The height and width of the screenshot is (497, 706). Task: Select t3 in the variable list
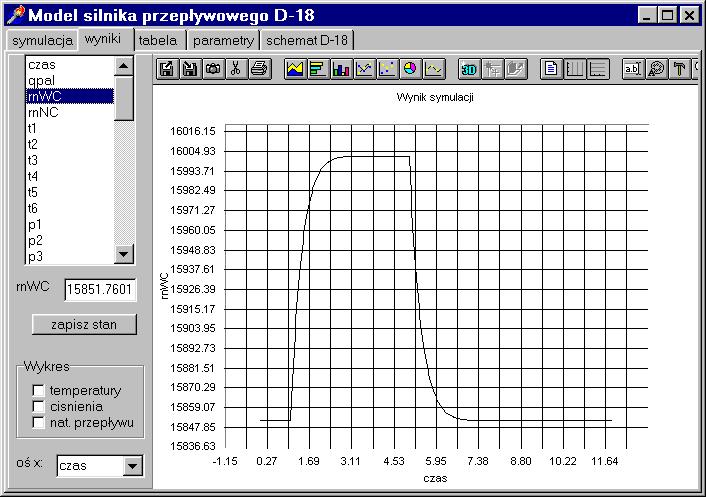click(x=70, y=160)
